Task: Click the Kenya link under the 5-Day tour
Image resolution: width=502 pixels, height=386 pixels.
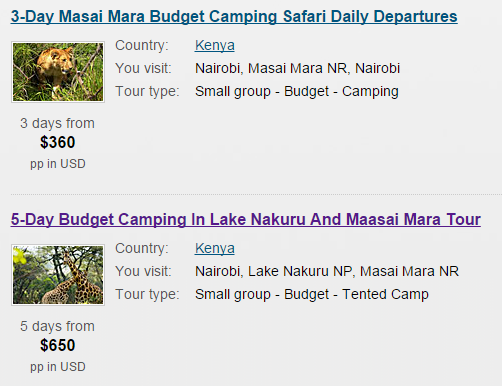Action: coord(215,248)
